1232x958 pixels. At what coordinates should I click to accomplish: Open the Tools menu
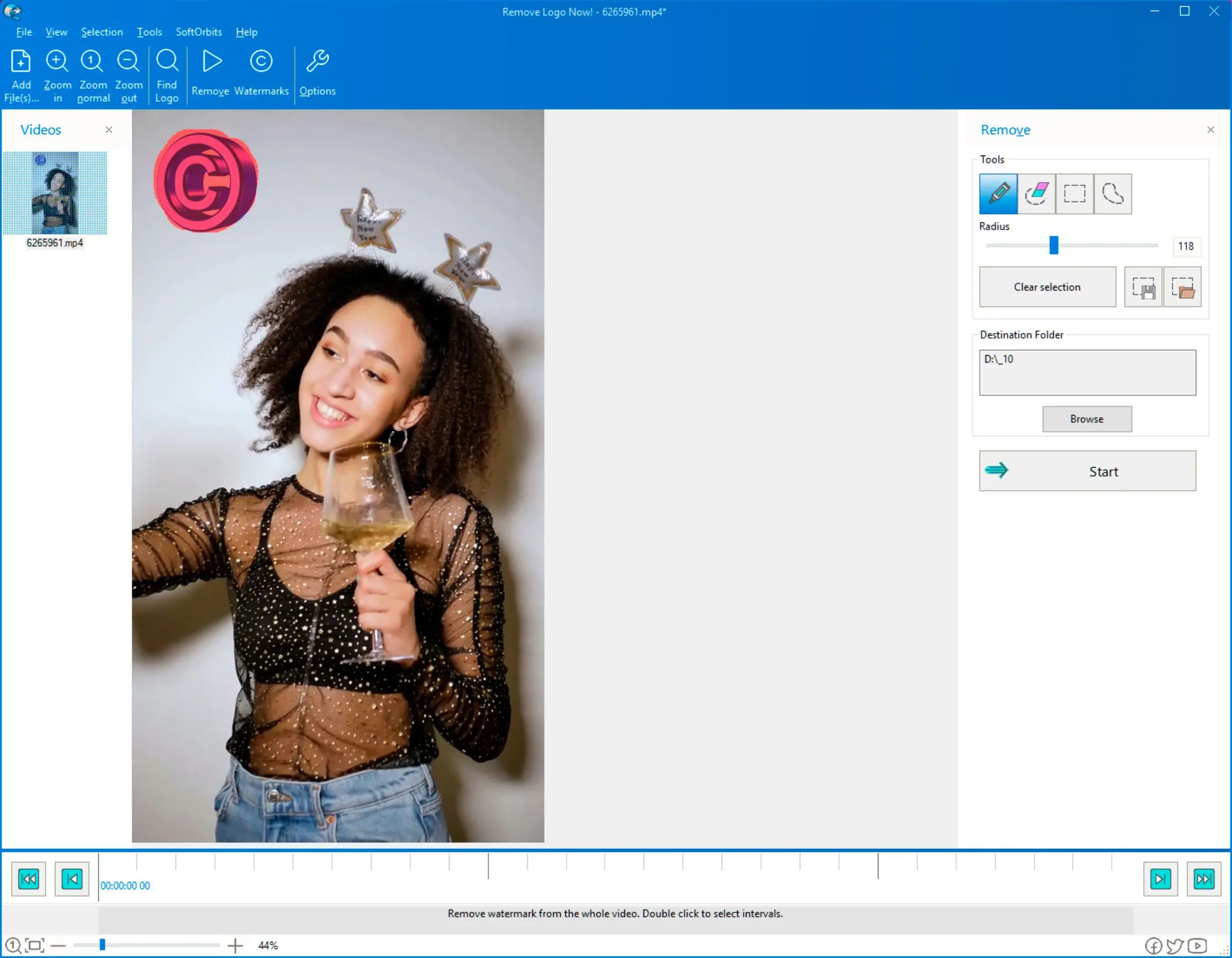pyautogui.click(x=148, y=31)
